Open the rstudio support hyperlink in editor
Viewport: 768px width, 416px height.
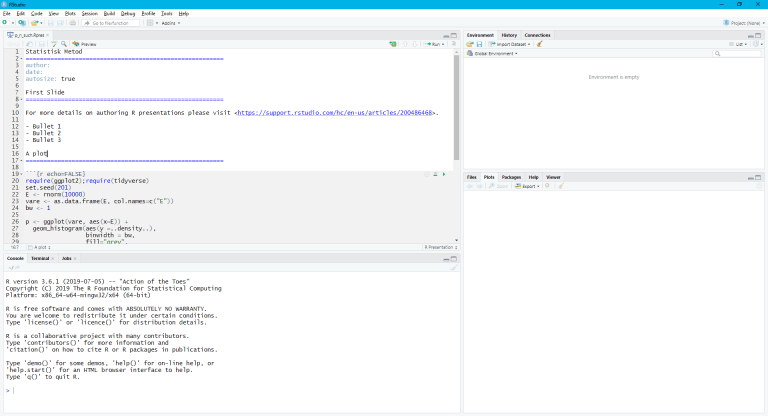[x=336, y=113]
